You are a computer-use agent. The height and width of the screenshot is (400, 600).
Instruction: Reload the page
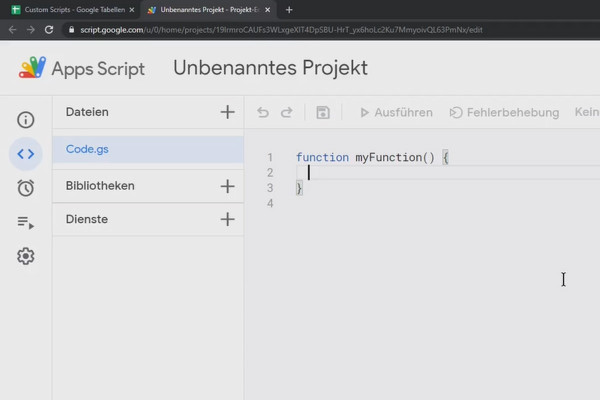click(49, 30)
